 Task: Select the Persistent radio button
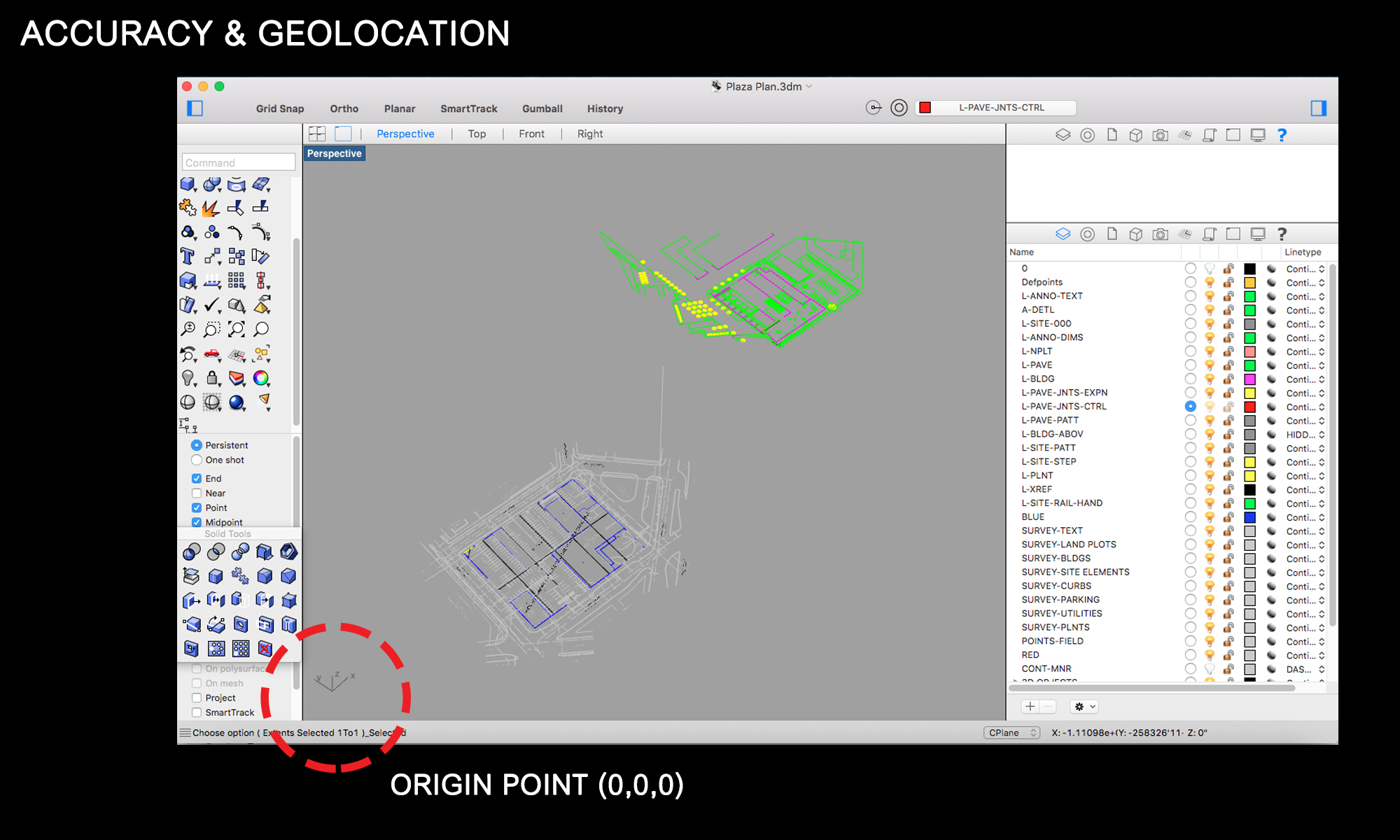click(x=197, y=445)
